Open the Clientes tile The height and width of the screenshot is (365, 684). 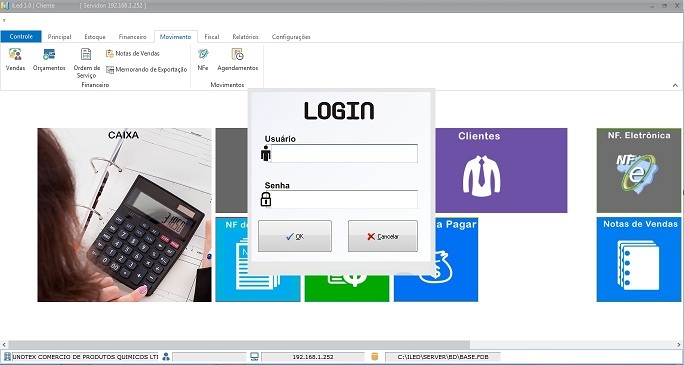tap(501, 170)
